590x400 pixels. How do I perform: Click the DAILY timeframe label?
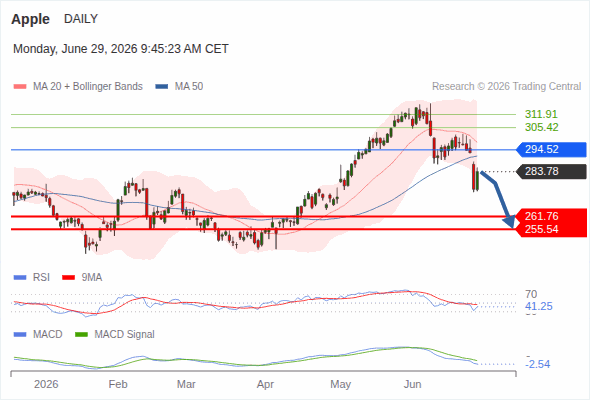pos(81,19)
